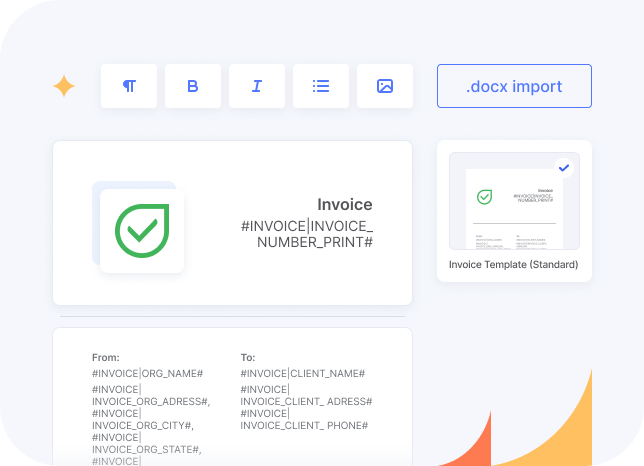Toggle the blue checkmark on the template
The width and height of the screenshot is (644, 466).
pyautogui.click(x=564, y=168)
